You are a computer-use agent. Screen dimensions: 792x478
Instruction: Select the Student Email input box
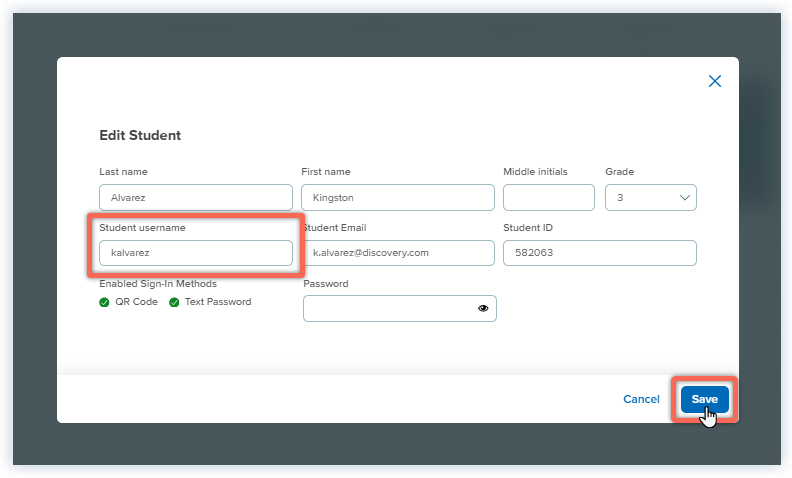(x=397, y=253)
